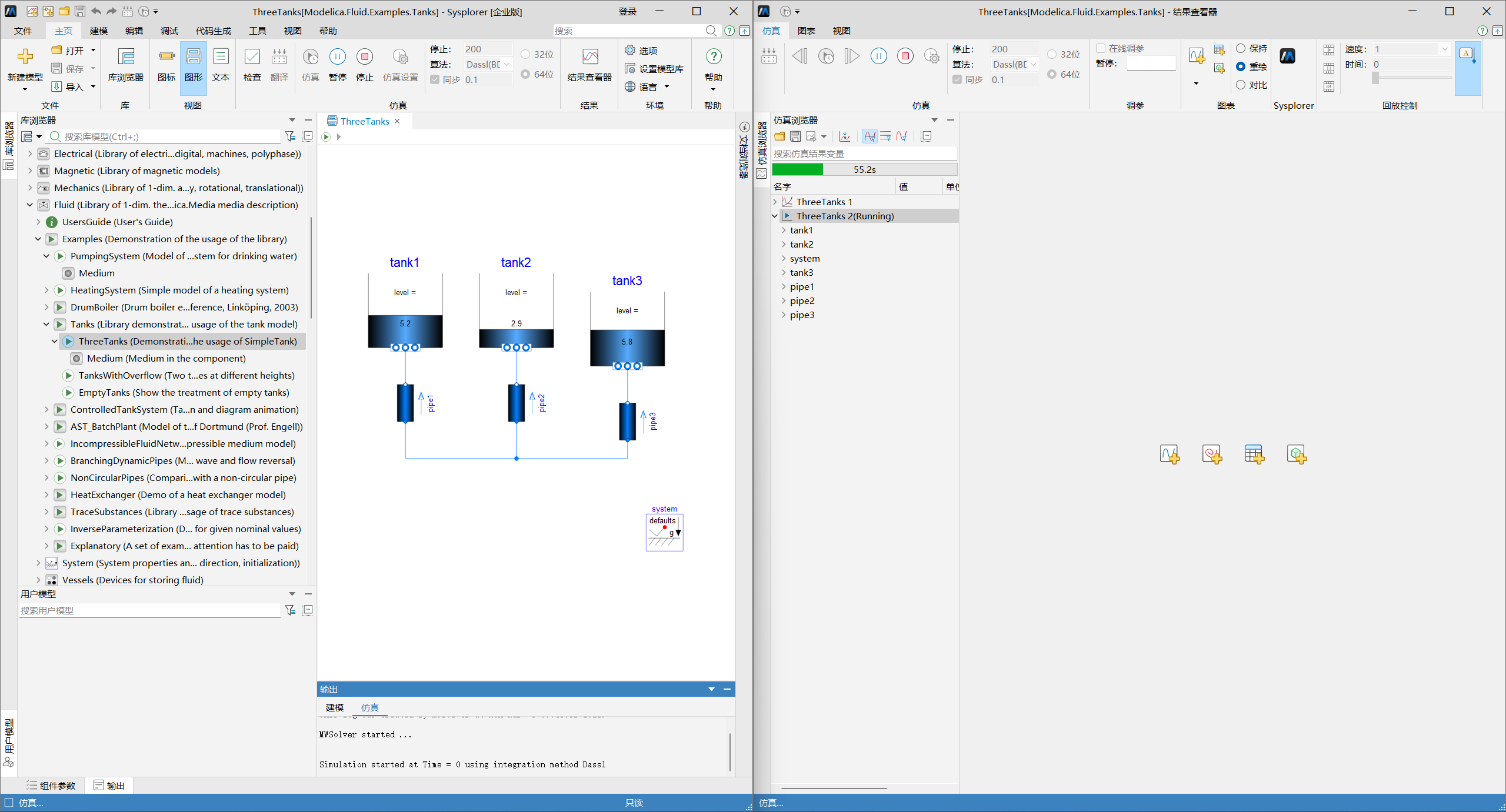Open 文件 menu
1506x812 pixels.
(23, 31)
